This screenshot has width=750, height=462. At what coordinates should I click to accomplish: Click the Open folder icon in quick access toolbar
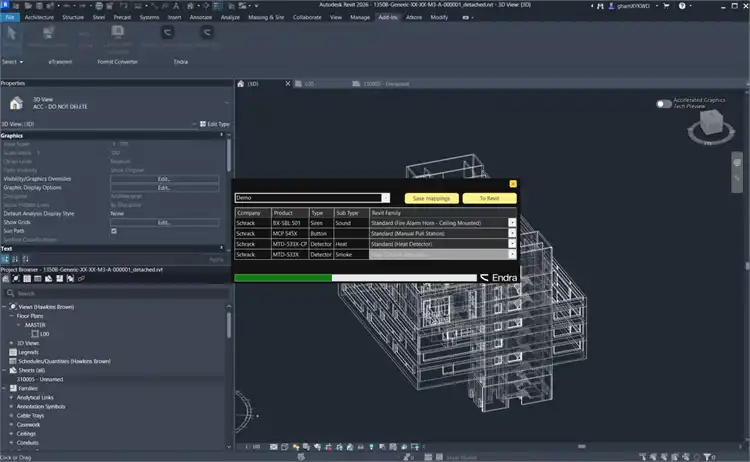click(x=28, y=6)
